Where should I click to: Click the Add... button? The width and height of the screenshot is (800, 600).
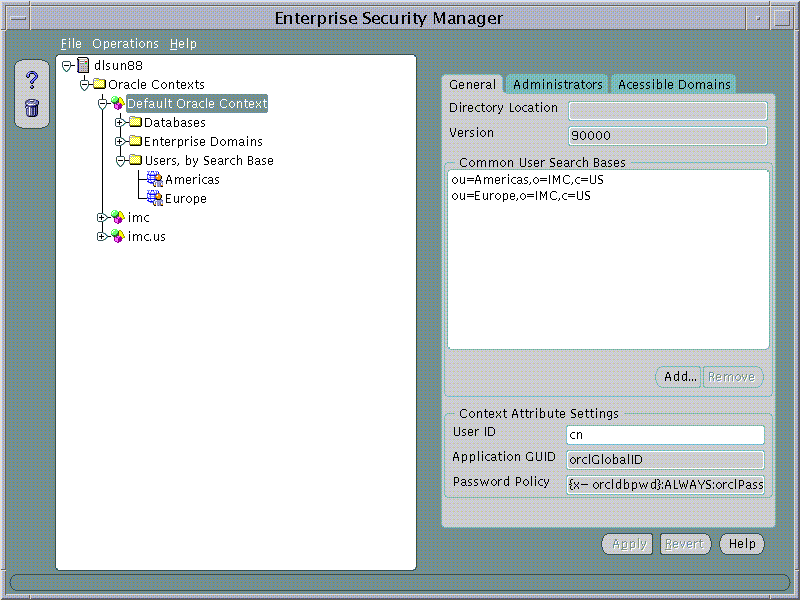680,377
